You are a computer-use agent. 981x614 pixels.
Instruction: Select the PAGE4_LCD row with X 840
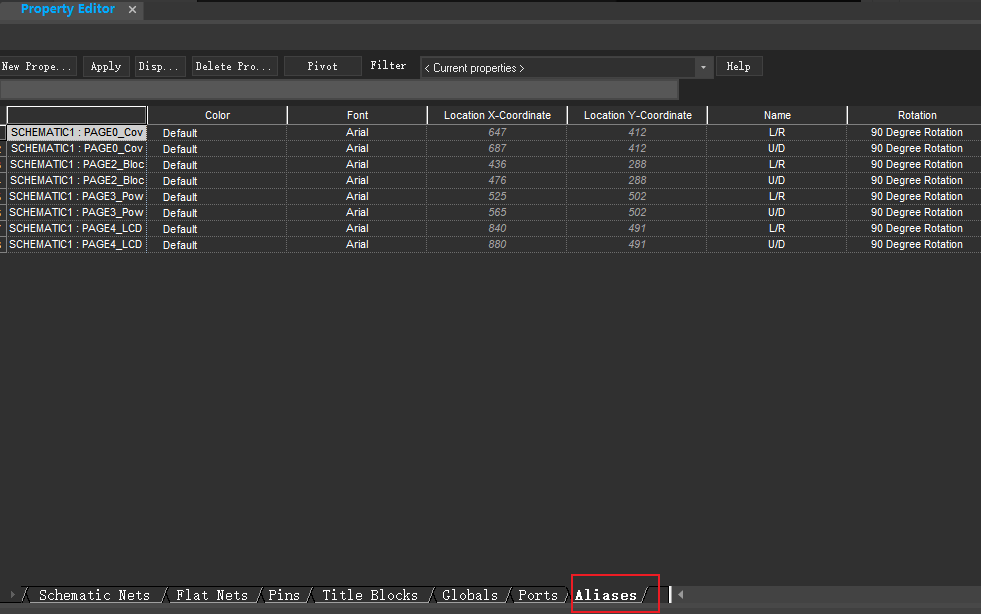coord(77,228)
